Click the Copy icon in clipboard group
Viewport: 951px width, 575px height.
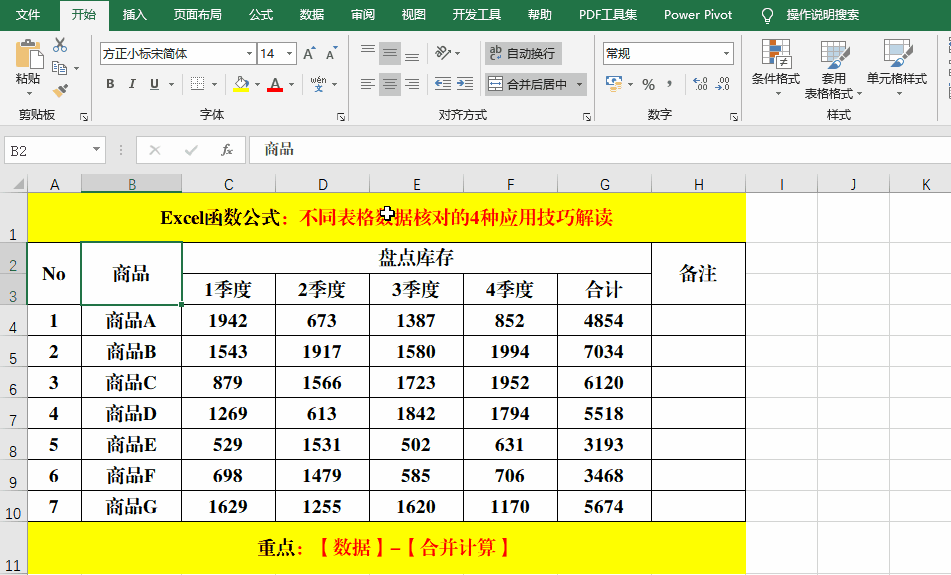pos(59,68)
